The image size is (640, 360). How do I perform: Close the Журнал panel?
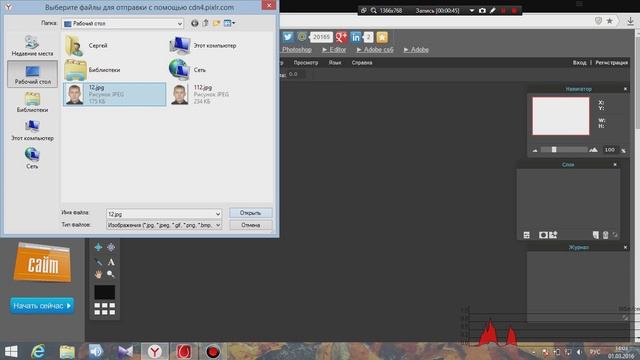(625, 247)
